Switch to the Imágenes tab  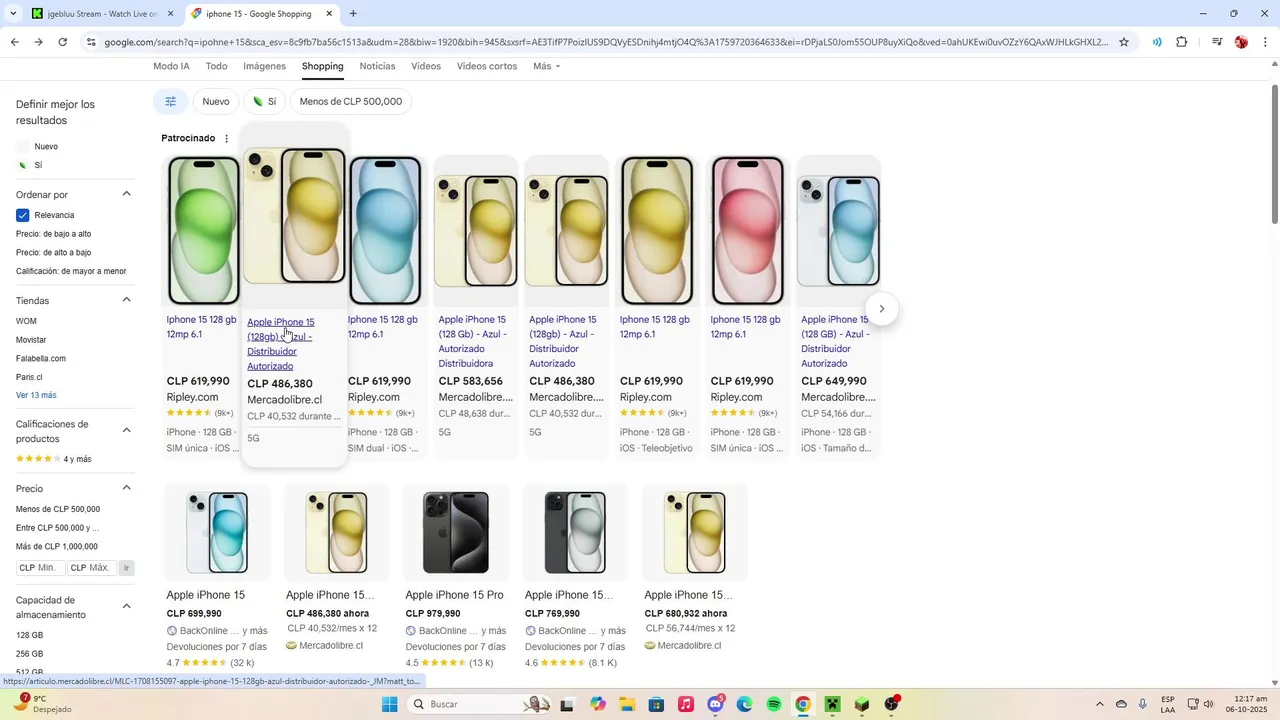(x=264, y=66)
